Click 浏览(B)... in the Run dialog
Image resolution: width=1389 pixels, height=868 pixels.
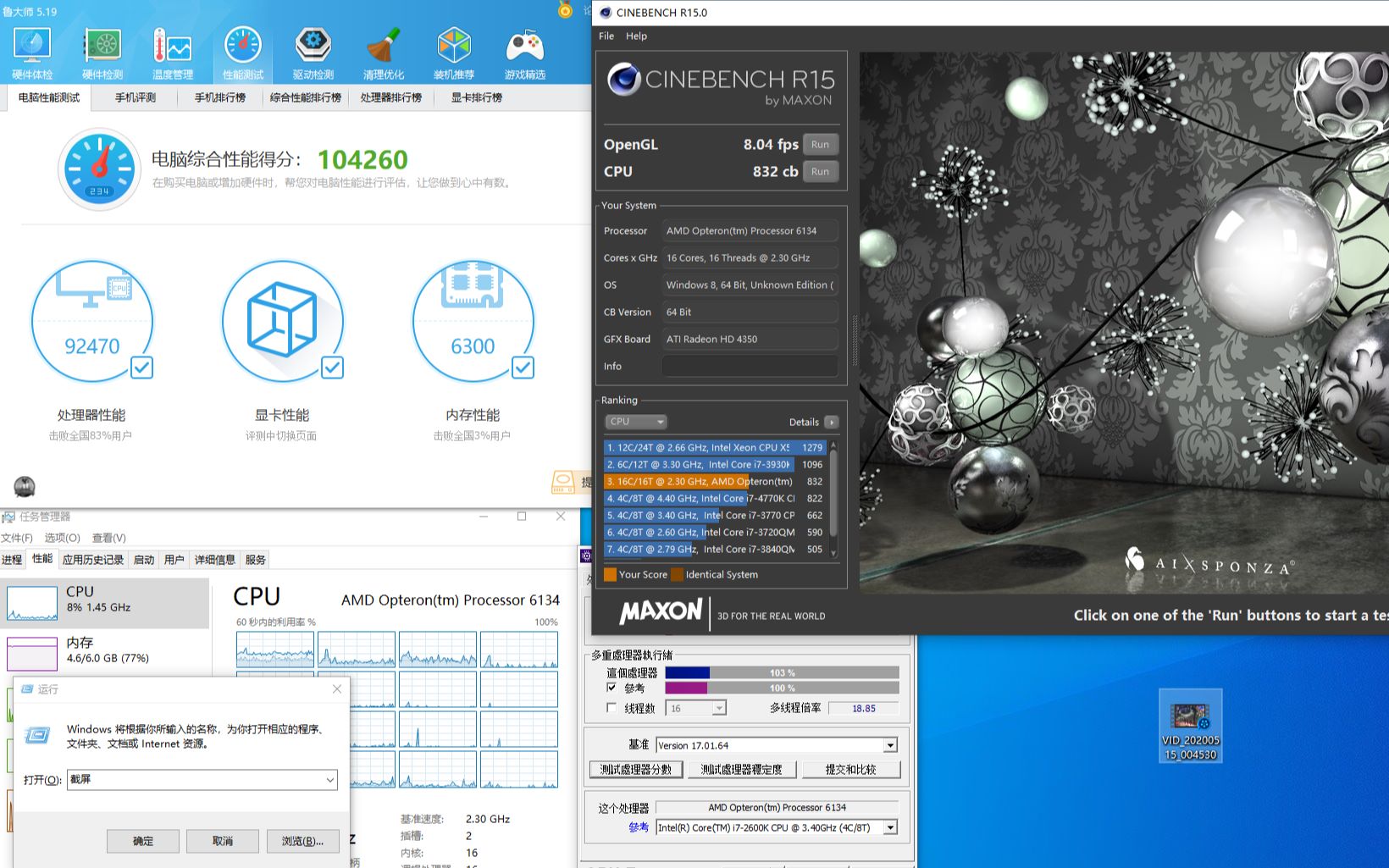point(302,841)
